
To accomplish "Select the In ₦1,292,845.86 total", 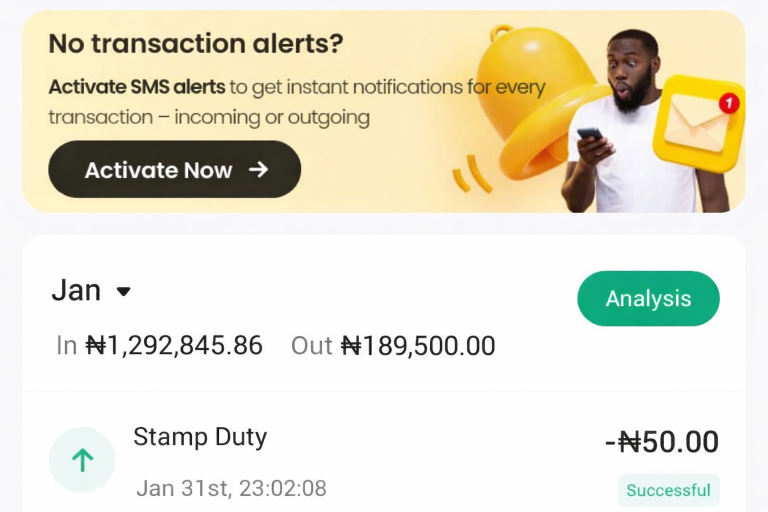I will pyautogui.click(x=160, y=346).
